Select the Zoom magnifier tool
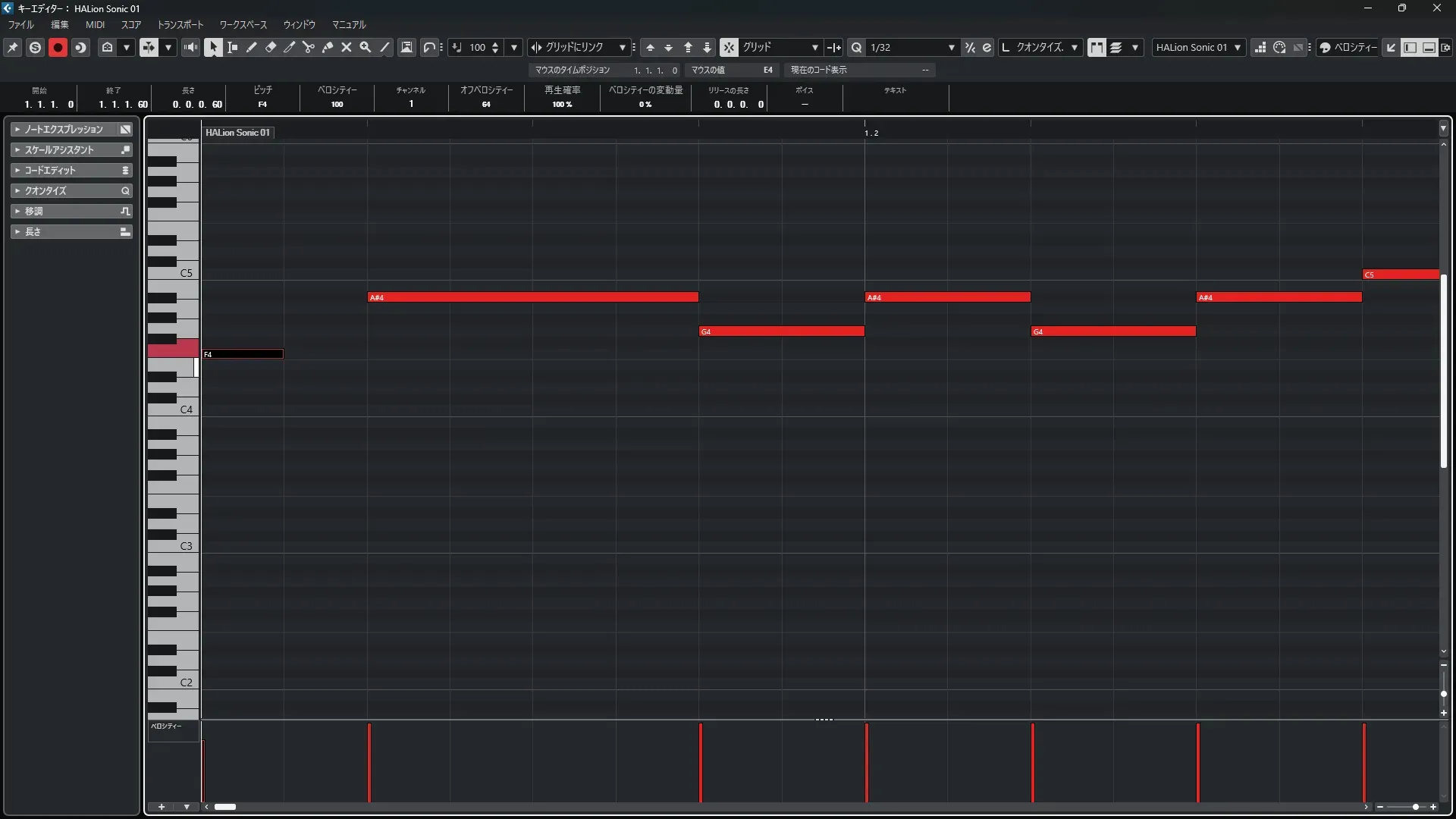Viewport: 1456px width, 819px height. click(366, 47)
